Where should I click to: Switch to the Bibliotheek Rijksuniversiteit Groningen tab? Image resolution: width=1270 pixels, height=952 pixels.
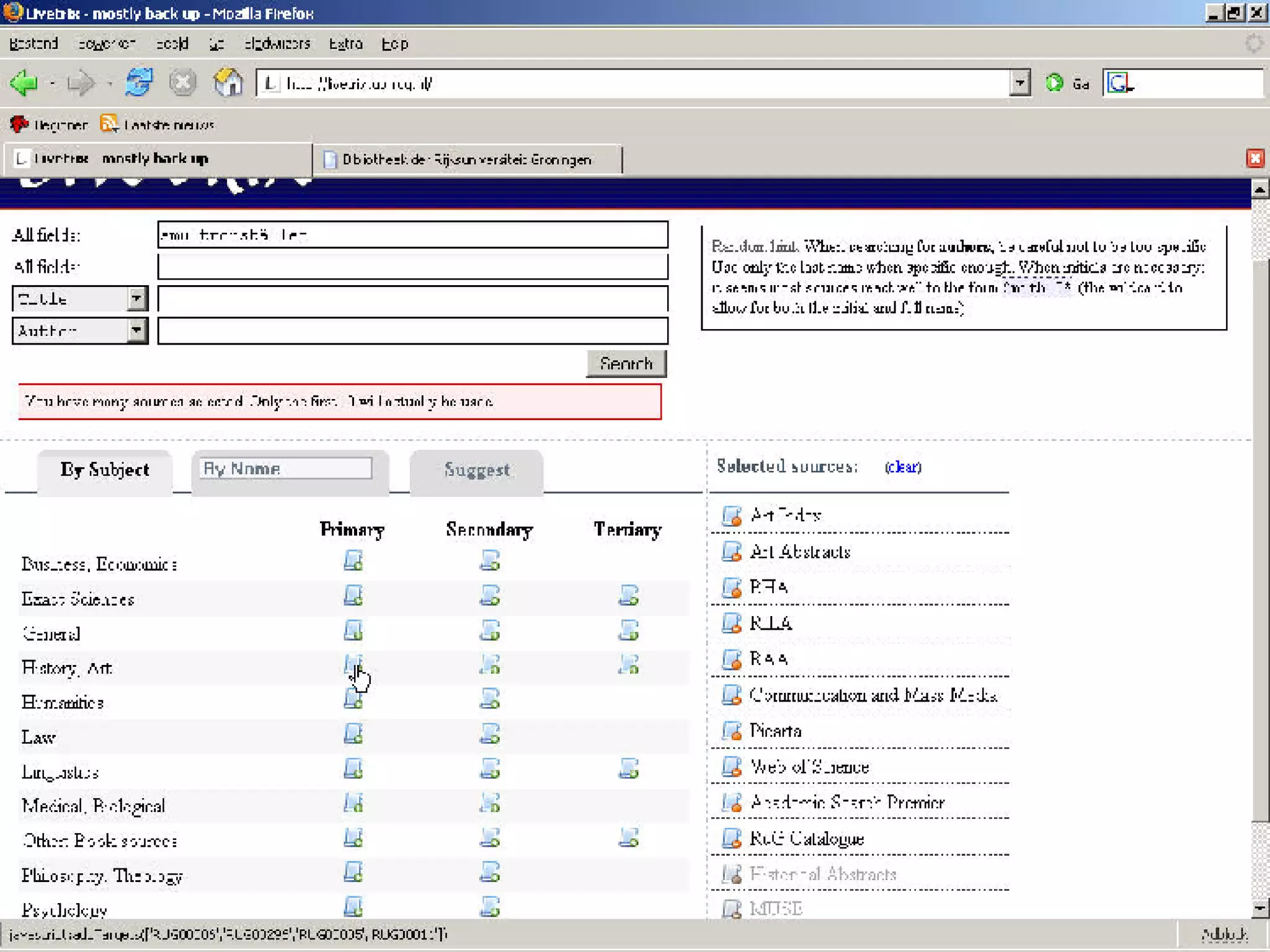click(x=466, y=160)
